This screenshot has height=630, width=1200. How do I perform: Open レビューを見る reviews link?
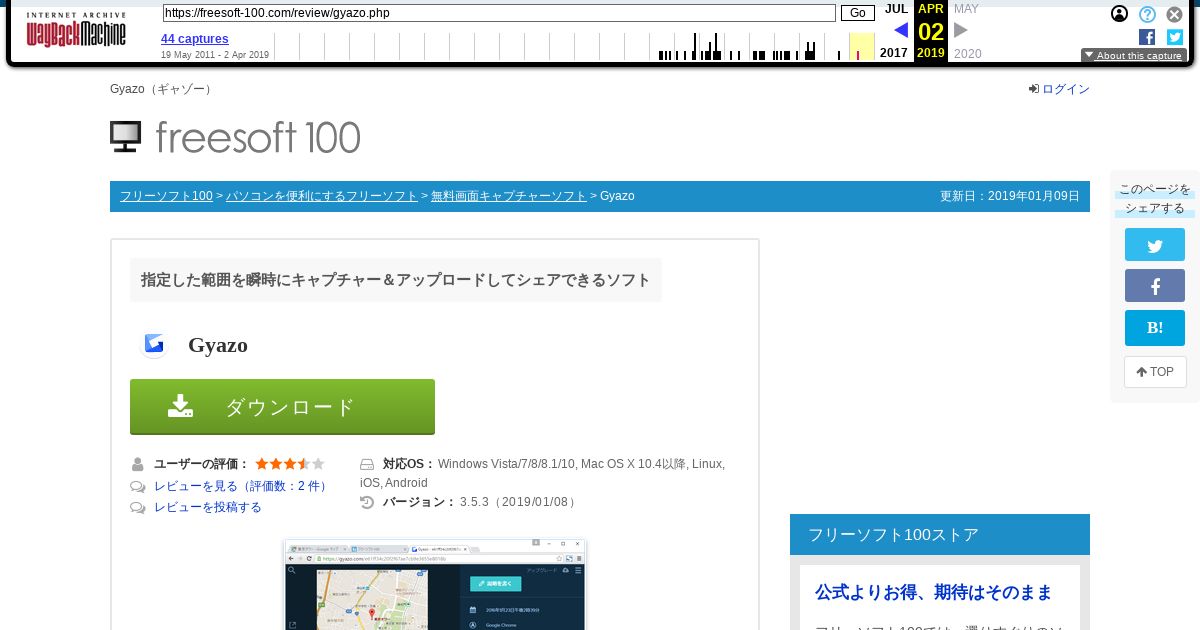(241, 486)
